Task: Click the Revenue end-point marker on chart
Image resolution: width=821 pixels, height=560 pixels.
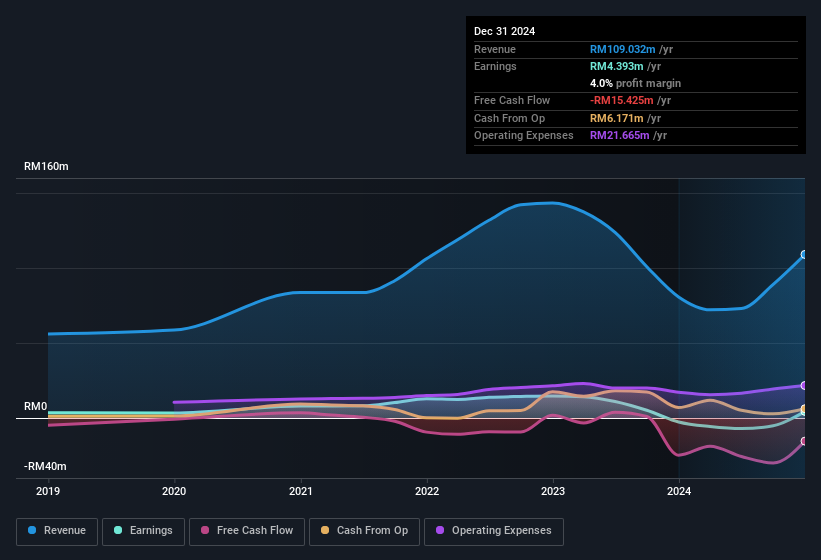Action: click(804, 254)
